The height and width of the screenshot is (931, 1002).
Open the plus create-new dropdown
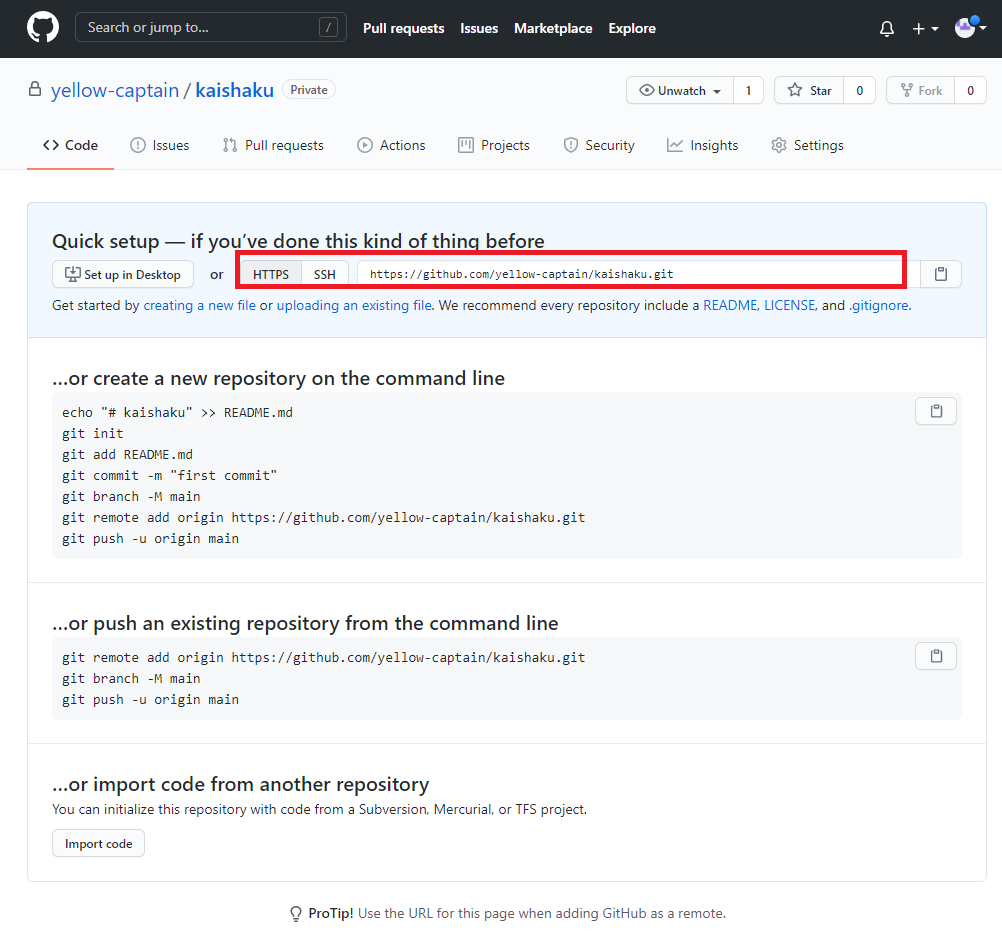(x=925, y=29)
